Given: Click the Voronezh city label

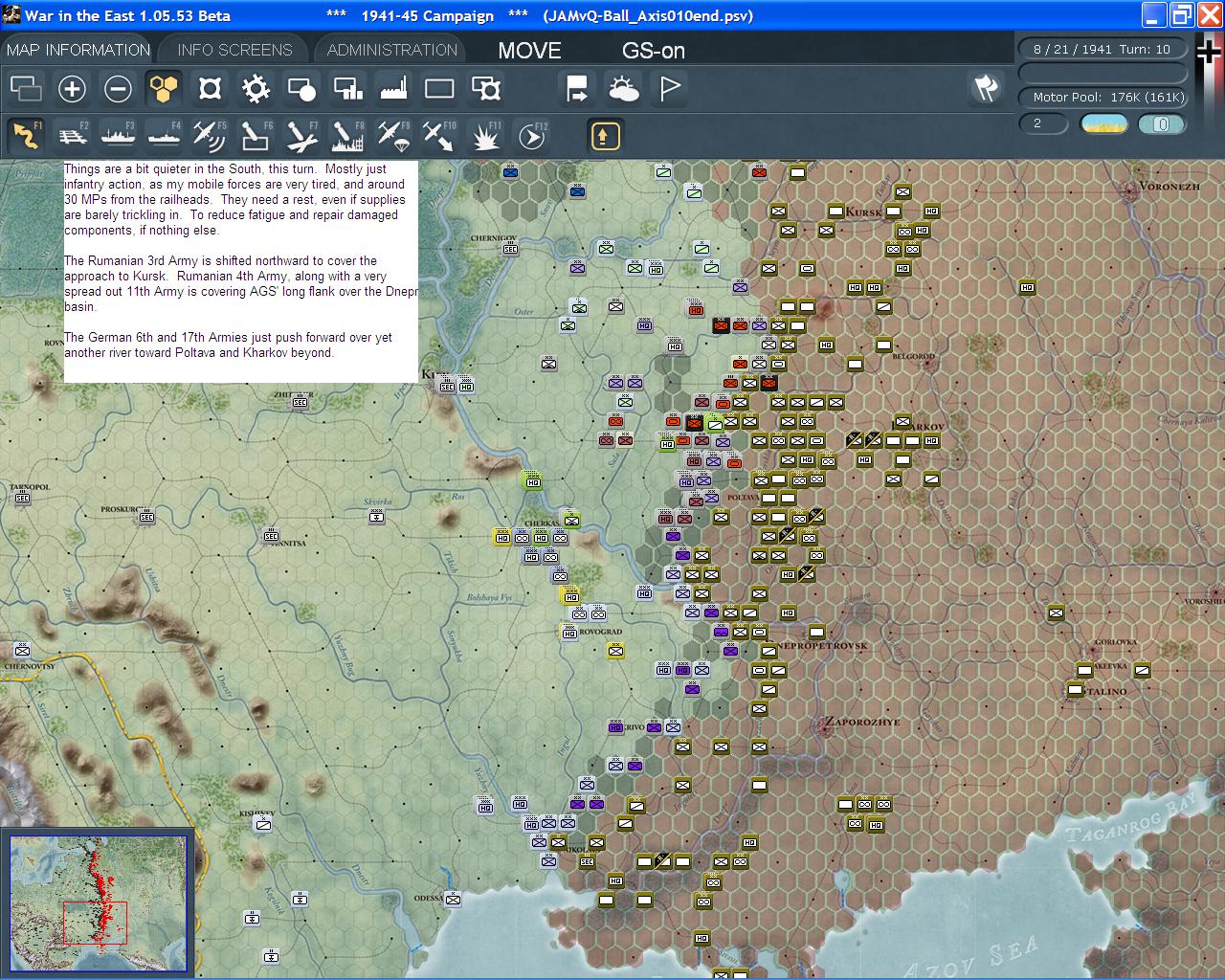Looking at the screenshot, I should [x=1169, y=186].
